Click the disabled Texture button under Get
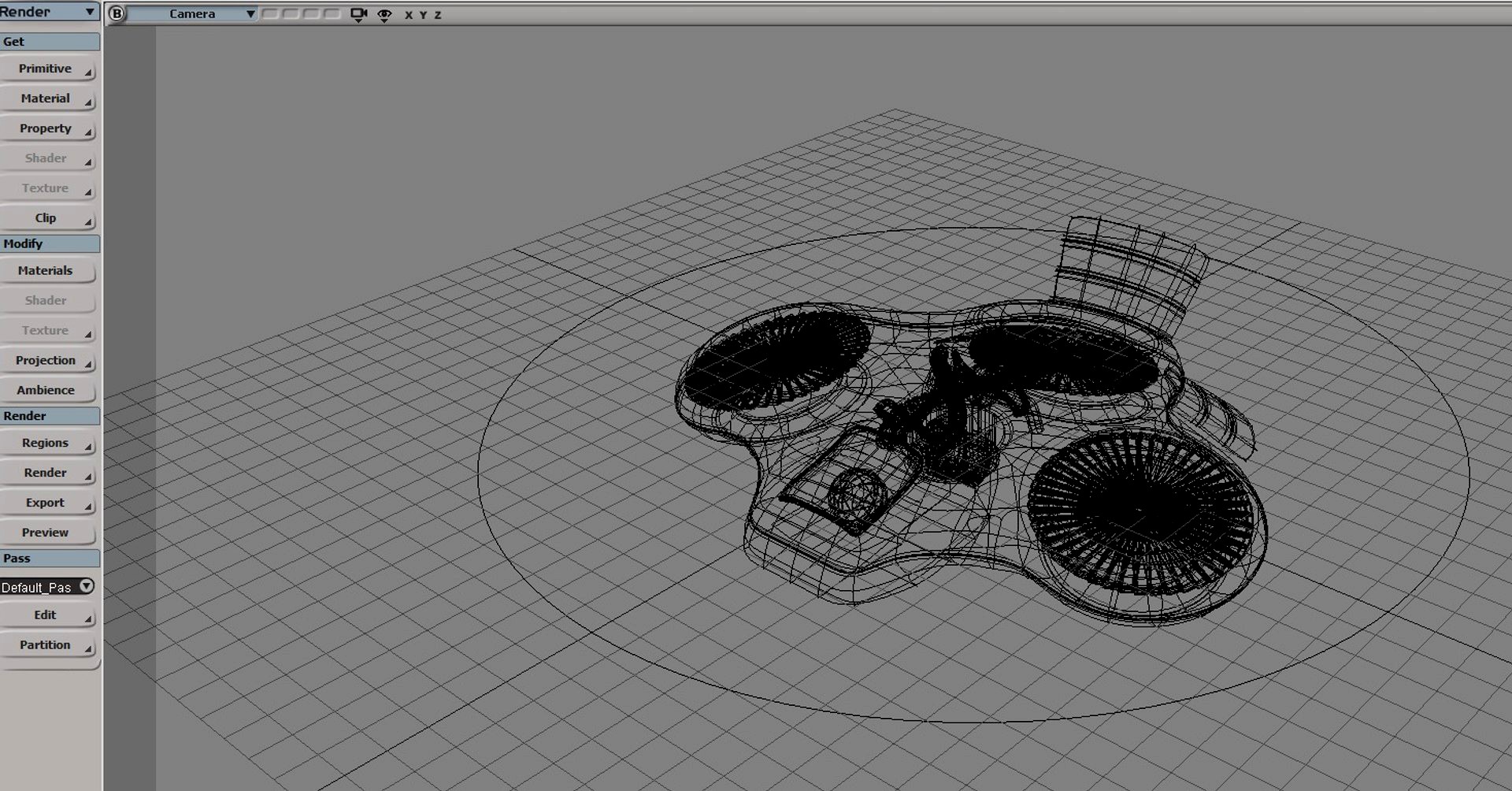The image size is (1512, 791). pos(48,188)
